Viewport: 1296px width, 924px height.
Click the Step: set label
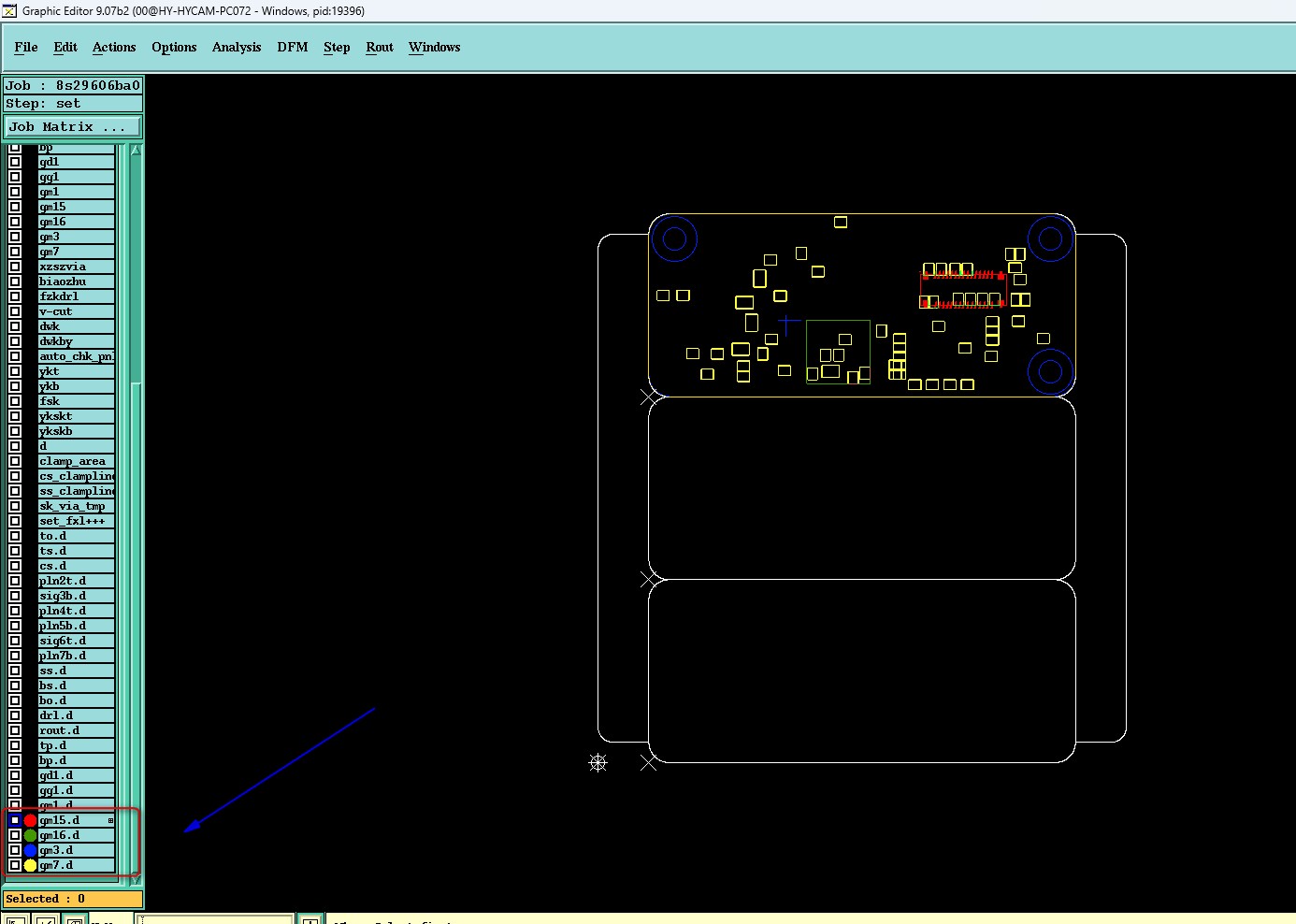[73, 104]
